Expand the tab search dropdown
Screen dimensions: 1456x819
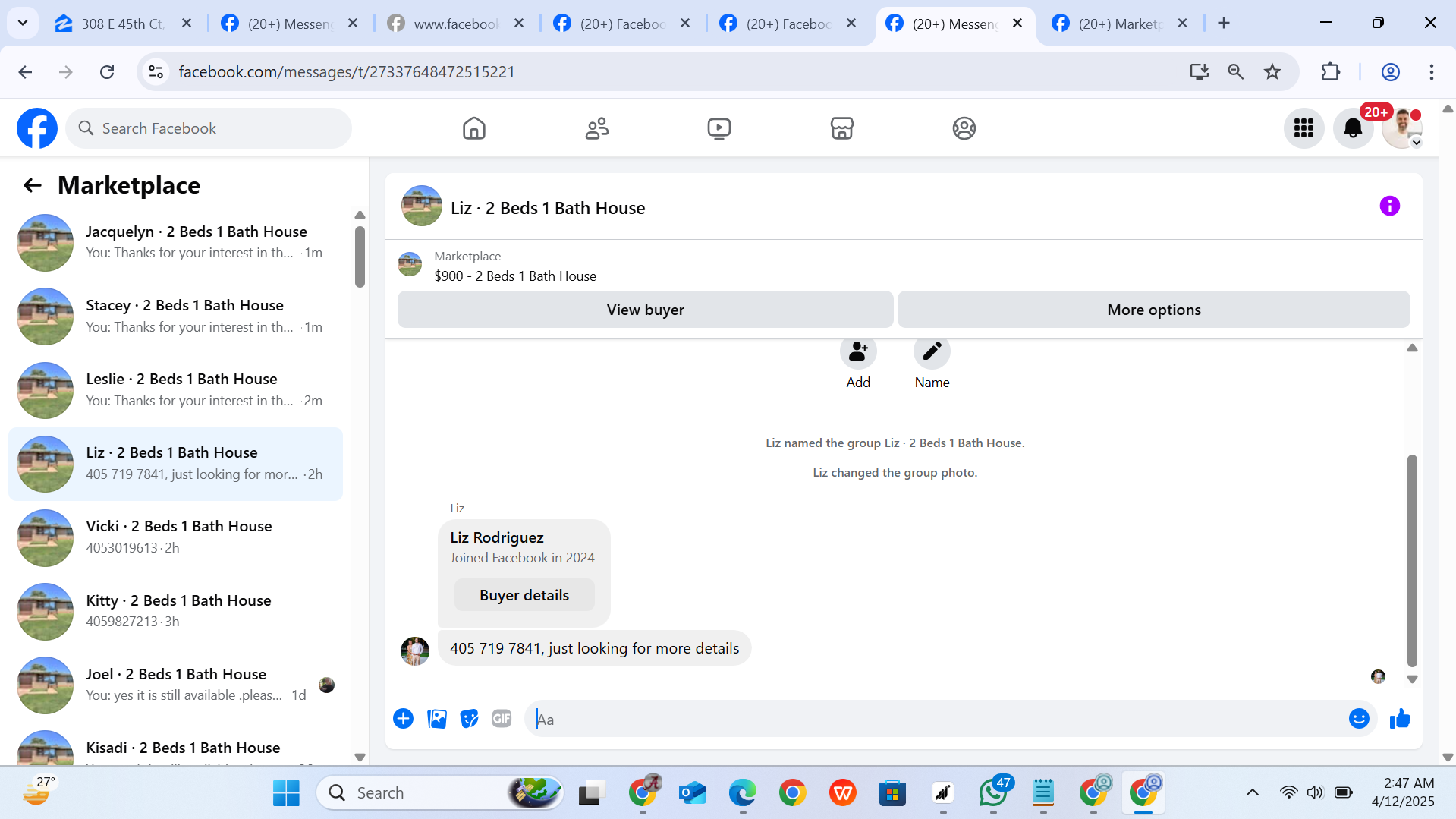click(x=23, y=24)
